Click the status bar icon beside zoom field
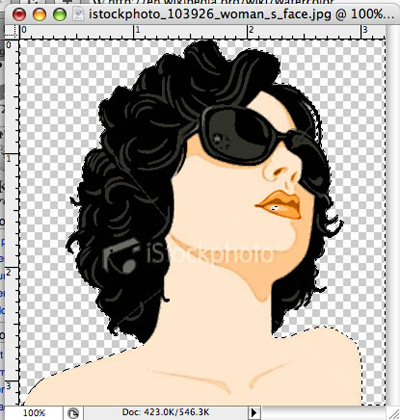400x420 pixels. (73, 413)
